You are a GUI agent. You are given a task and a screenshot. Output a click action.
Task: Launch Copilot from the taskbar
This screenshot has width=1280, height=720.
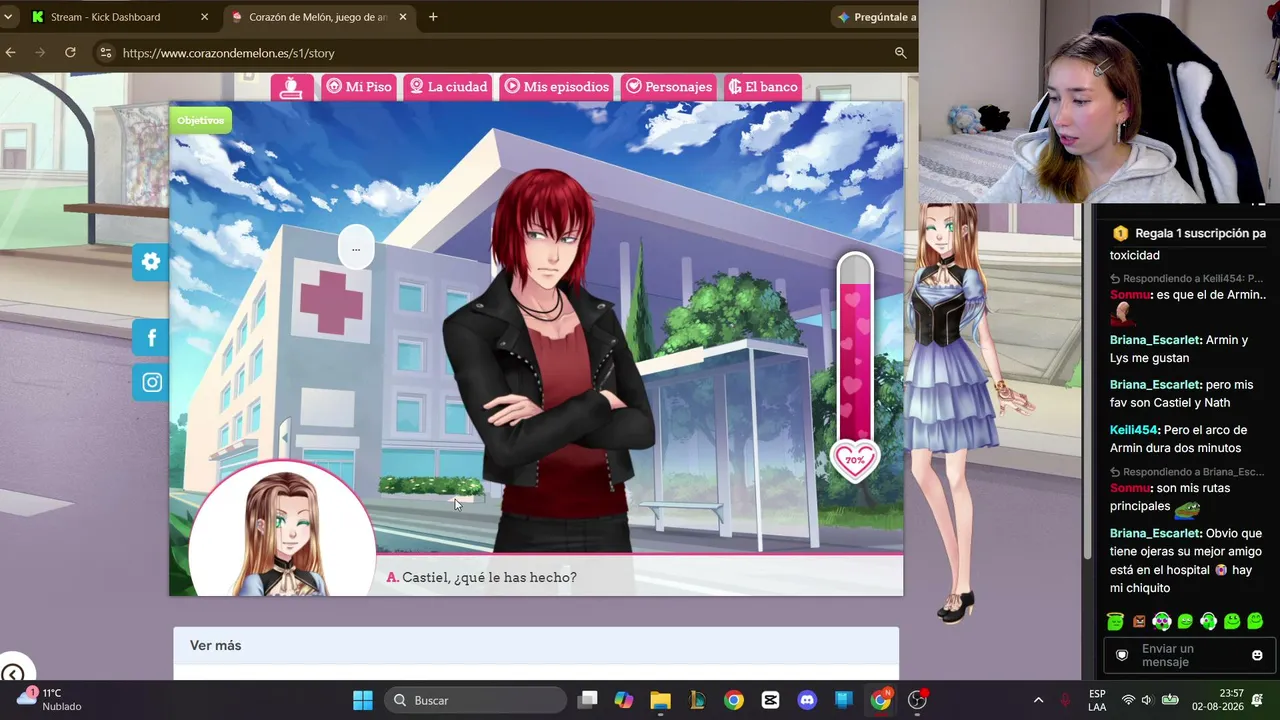click(x=624, y=700)
